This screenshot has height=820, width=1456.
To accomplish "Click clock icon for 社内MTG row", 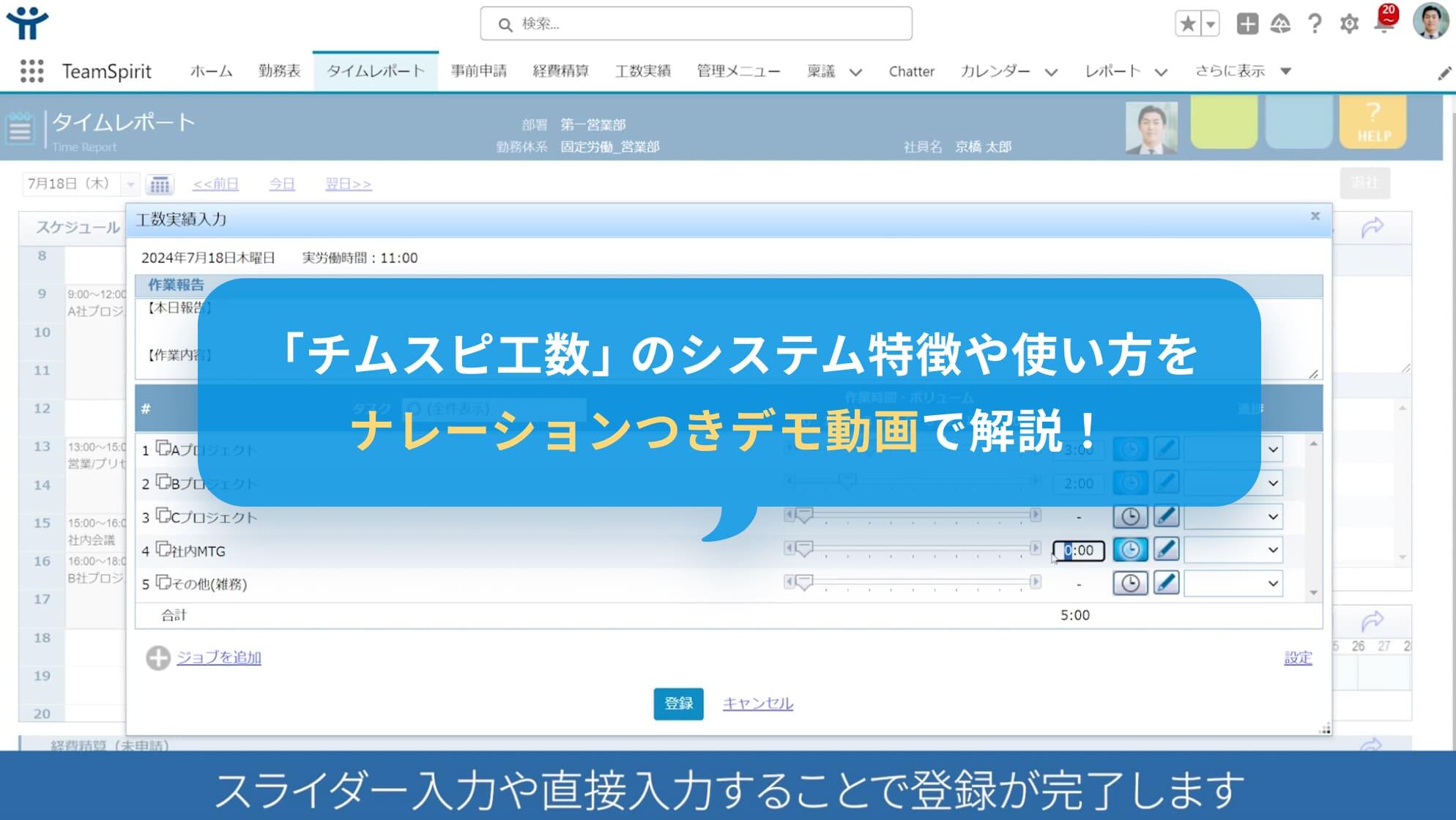I will 1130,549.
